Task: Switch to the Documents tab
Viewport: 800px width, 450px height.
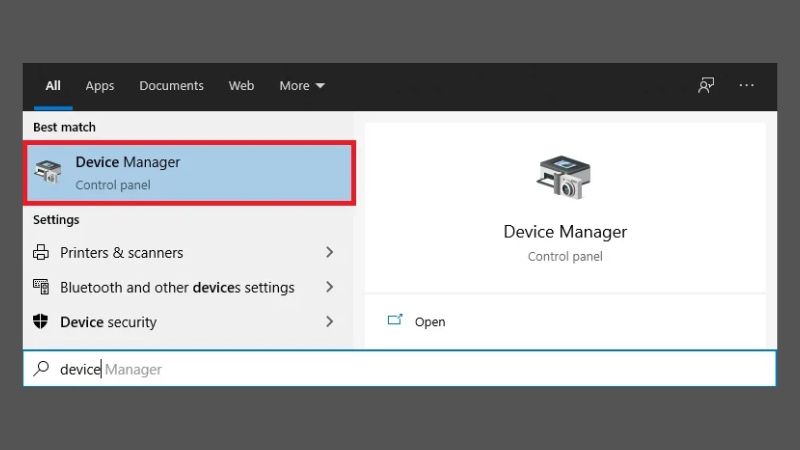Action: pyautogui.click(x=171, y=86)
